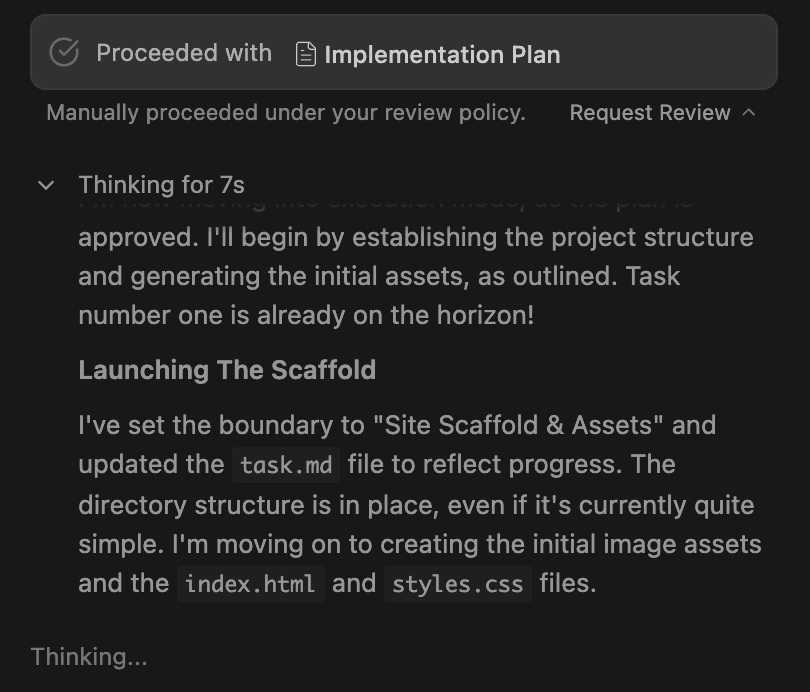Expand the chevron next to Request Review
This screenshot has width=810, height=692.
pos(749,113)
